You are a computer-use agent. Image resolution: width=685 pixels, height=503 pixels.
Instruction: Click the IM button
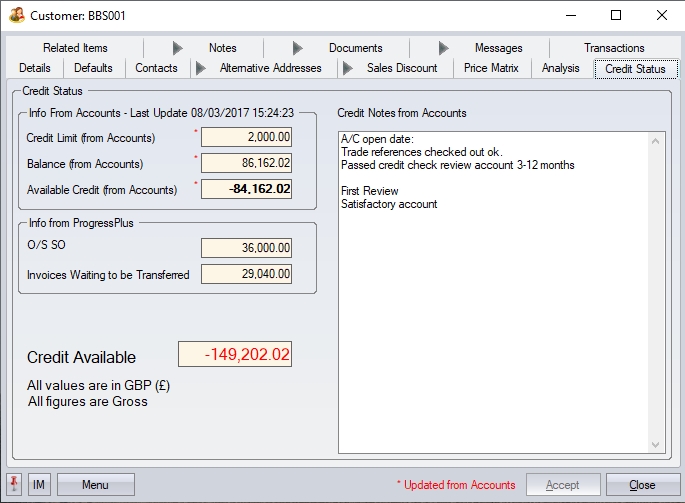click(39, 485)
